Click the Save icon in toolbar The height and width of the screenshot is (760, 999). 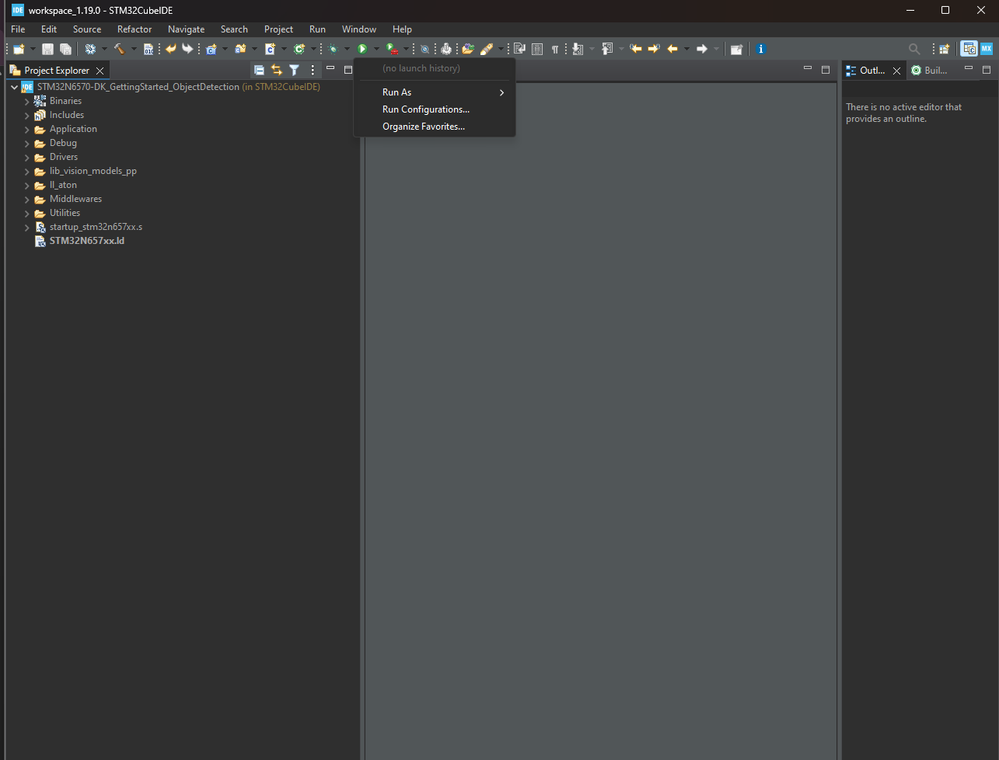coord(48,49)
